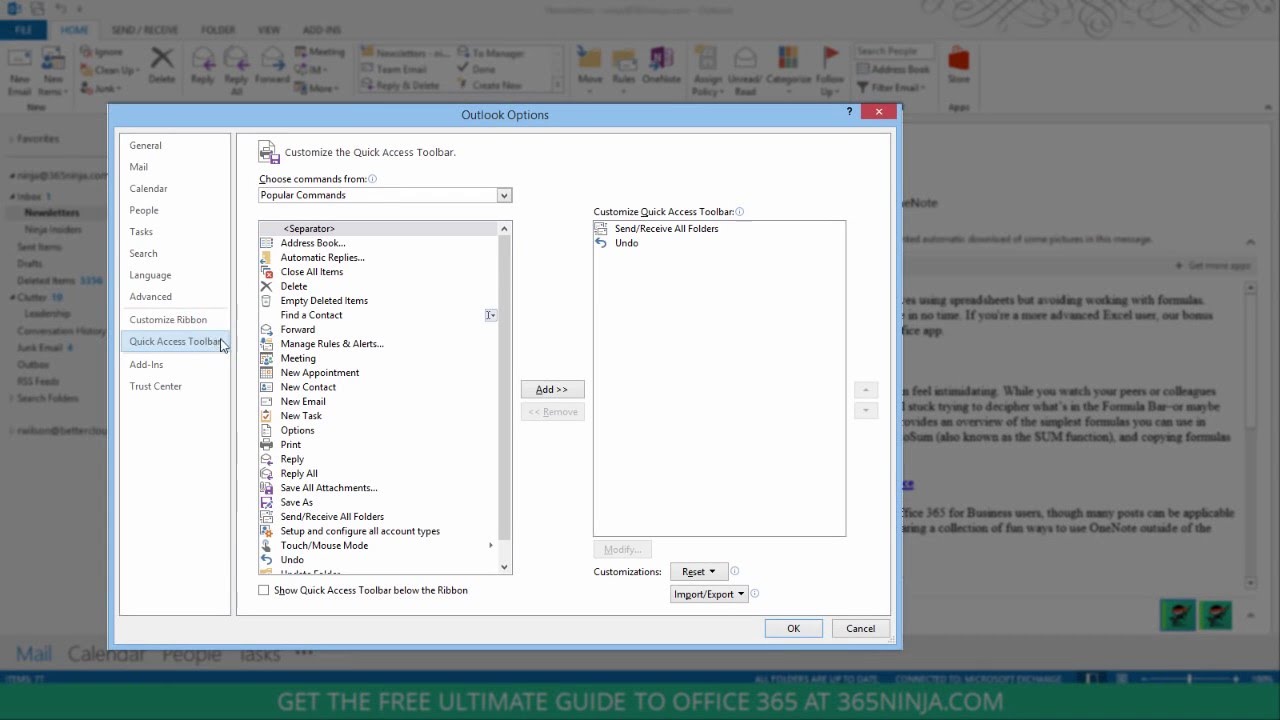Click the info icon next to Import/Export

click(754, 594)
